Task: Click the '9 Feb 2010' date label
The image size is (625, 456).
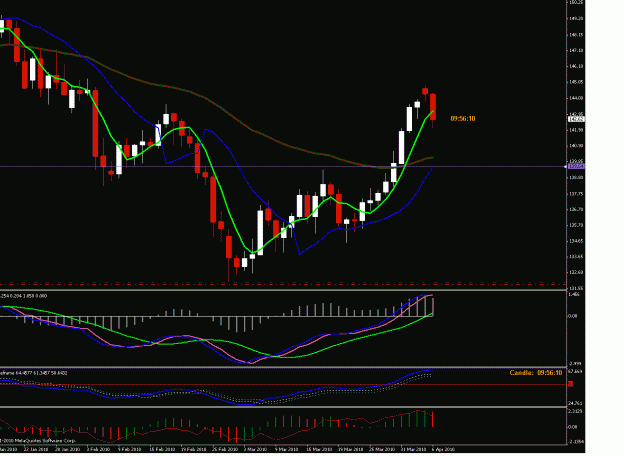Action: coord(130,449)
